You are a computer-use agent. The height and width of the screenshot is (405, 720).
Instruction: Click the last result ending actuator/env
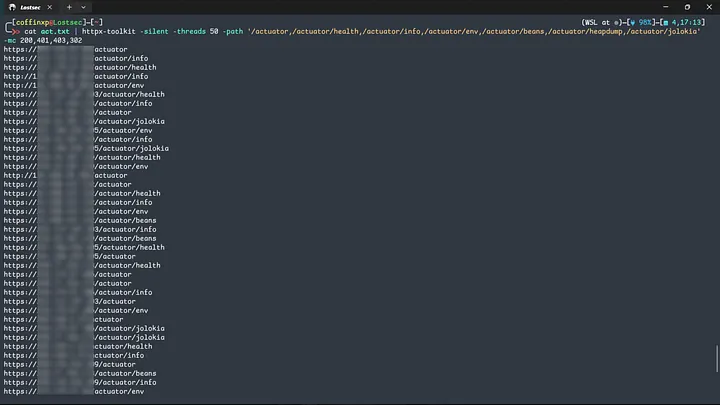[73, 391]
